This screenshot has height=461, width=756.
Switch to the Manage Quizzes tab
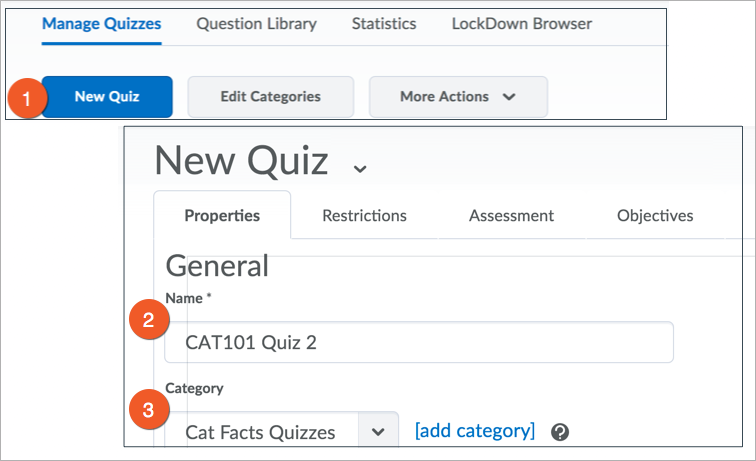[101, 24]
